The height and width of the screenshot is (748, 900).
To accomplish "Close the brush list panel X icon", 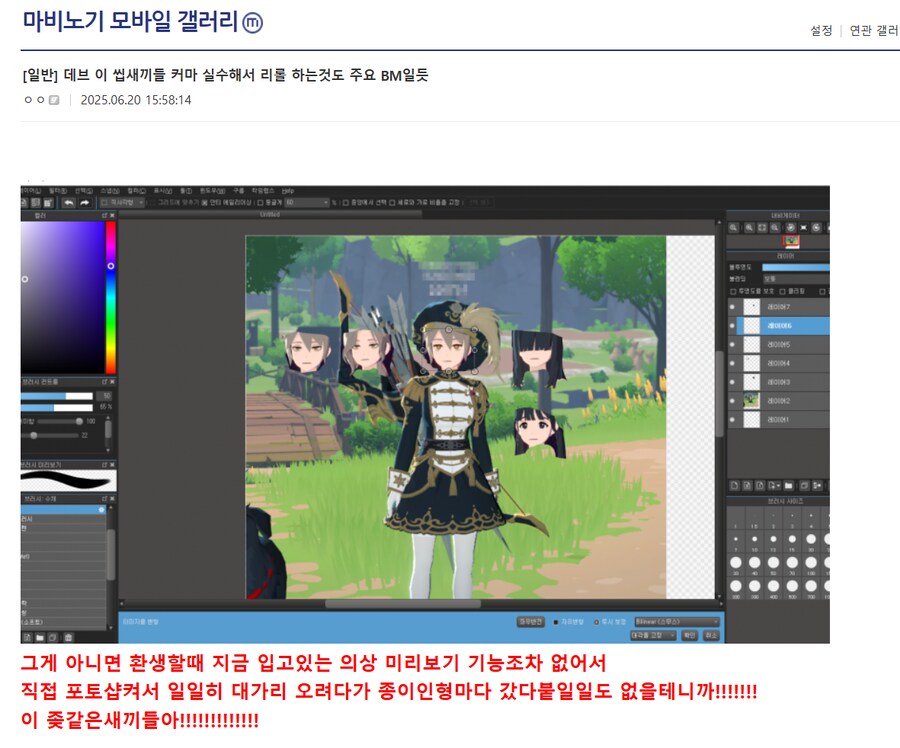I will pyautogui.click(x=112, y=498).
